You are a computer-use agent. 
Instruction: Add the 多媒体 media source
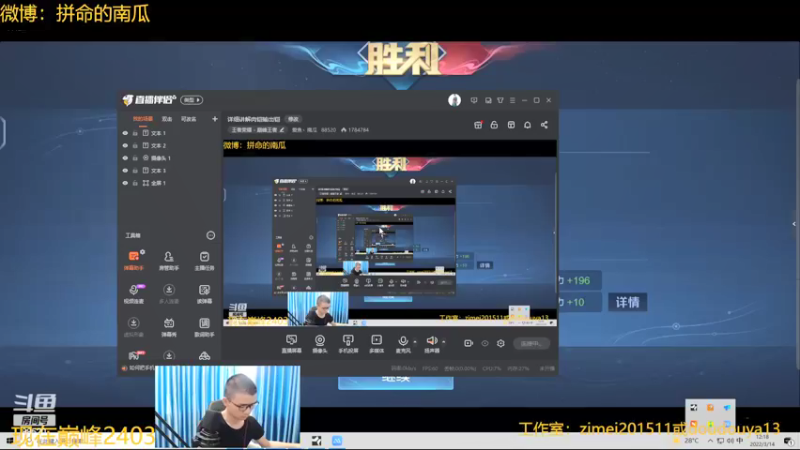(x=377, y=344)
